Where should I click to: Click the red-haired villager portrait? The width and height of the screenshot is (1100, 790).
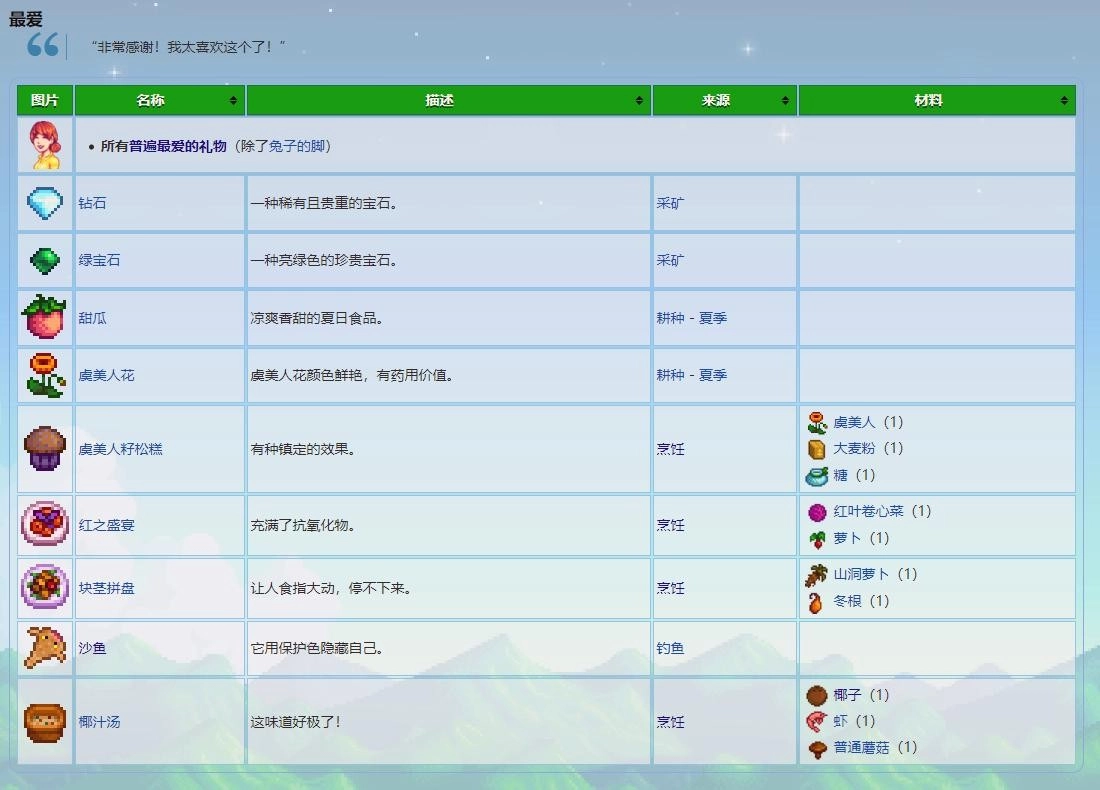[x=45, y=146]
